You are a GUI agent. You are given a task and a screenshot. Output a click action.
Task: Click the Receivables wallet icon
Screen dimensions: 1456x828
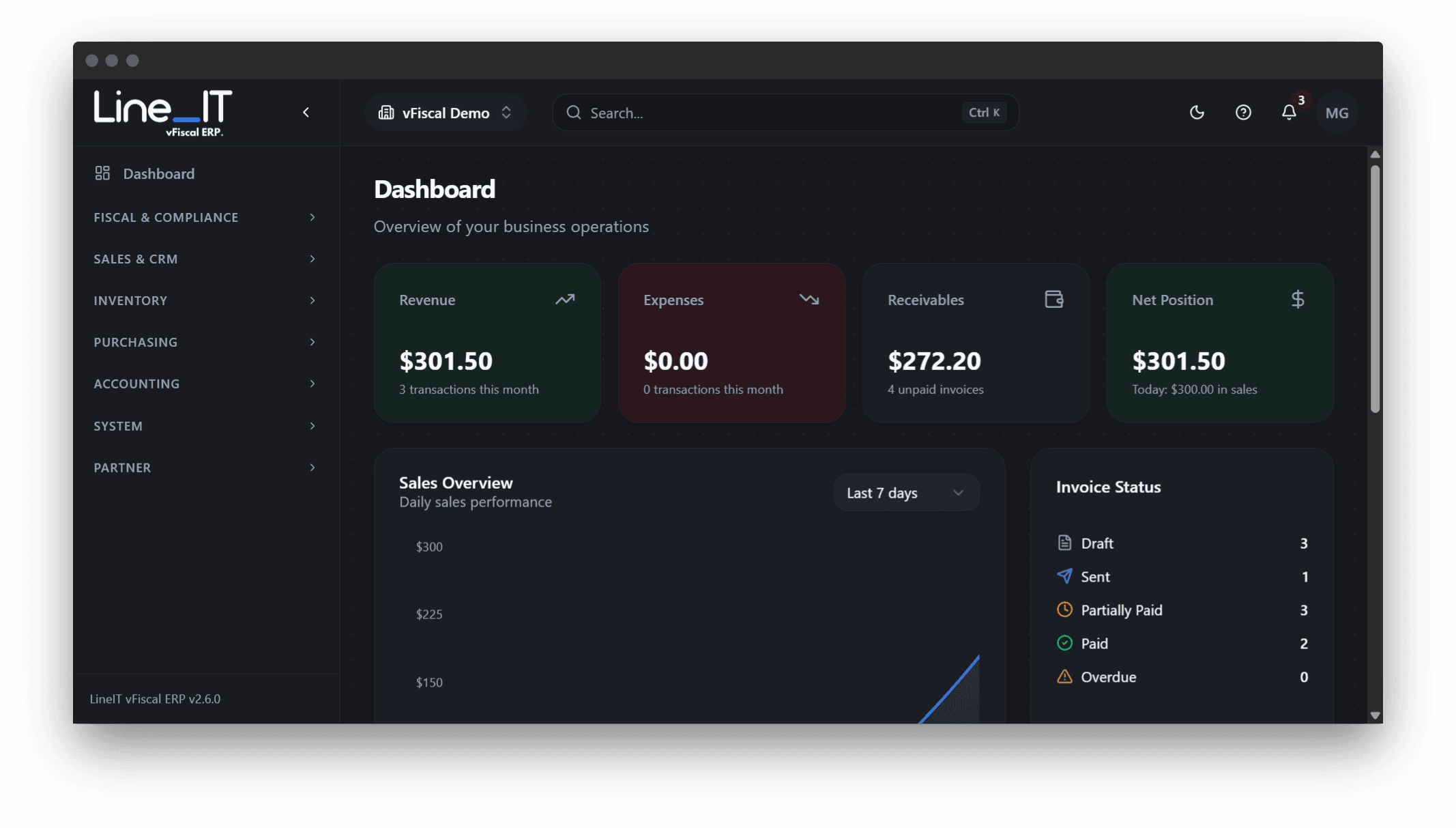(x=1053, y=299)
